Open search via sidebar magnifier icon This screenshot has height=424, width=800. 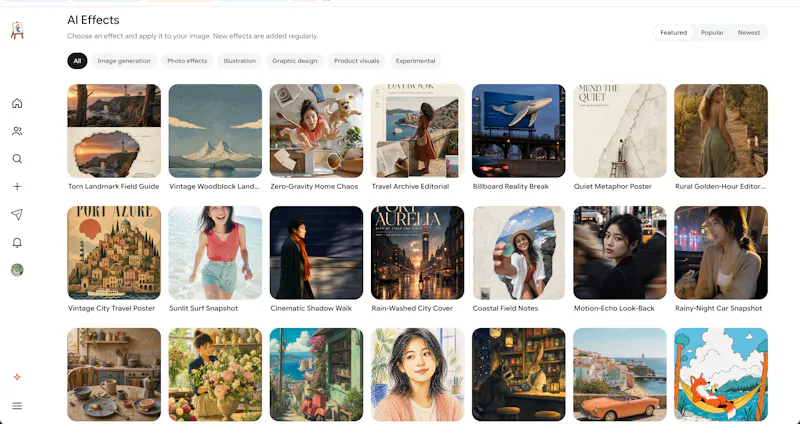tap(17, 159)
